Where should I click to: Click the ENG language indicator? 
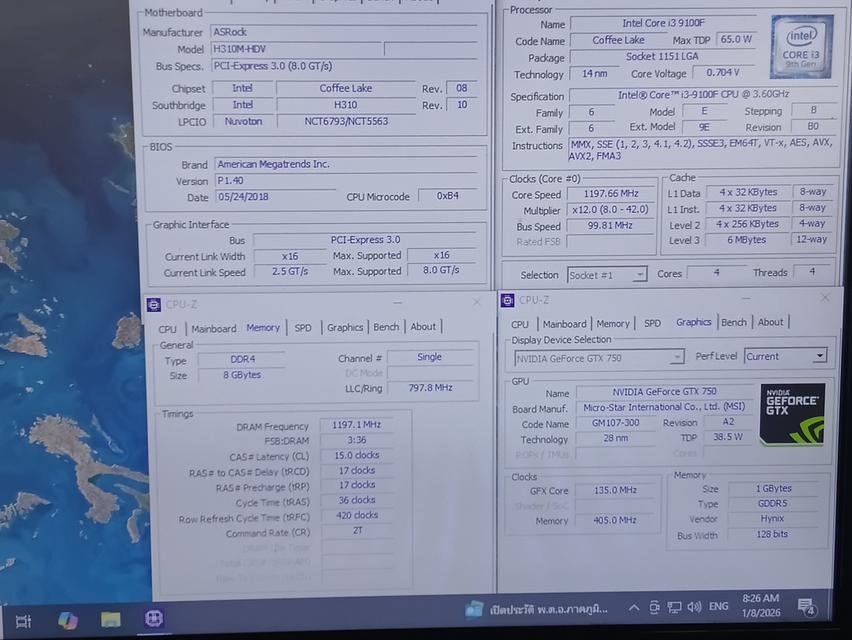coord(719,606)
